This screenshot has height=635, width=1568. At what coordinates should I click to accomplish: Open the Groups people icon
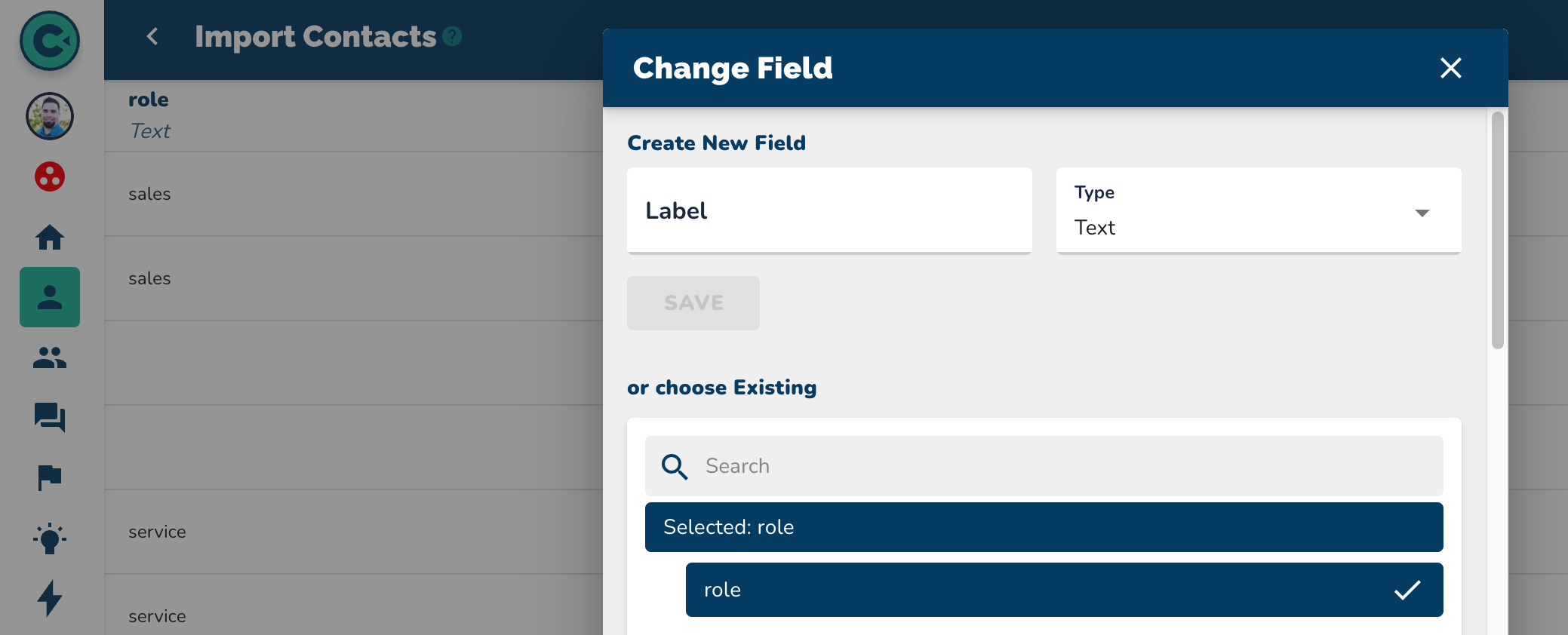(x=50, y=357)
